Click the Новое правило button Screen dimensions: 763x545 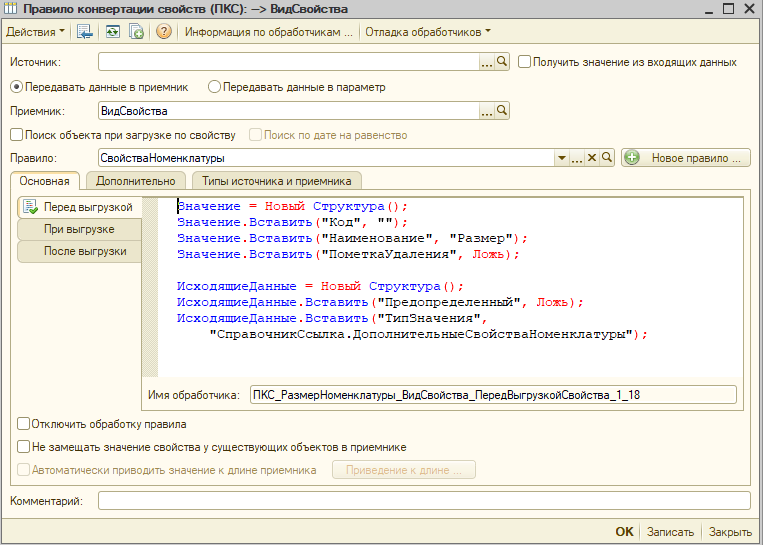point(686,158)
